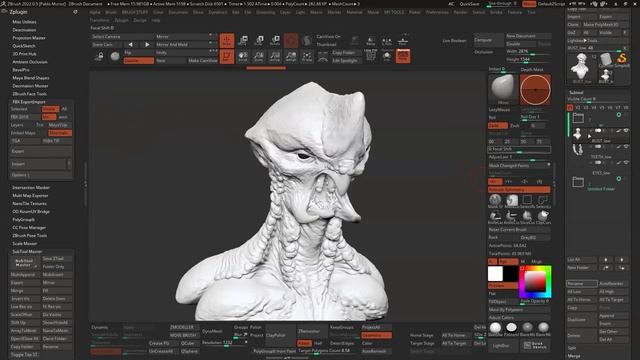
Task: Adjust the Focal Shift slider
Action: (x=519, y=149)
